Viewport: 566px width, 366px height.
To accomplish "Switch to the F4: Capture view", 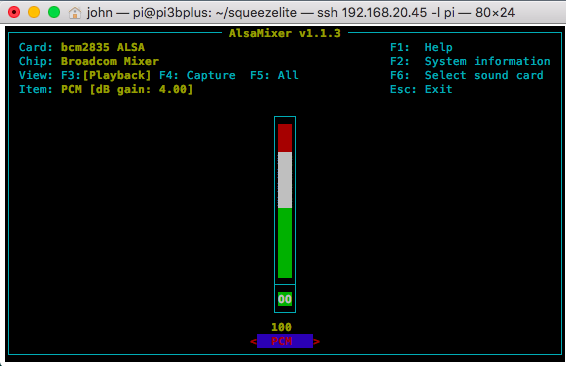I will (197, 75).
